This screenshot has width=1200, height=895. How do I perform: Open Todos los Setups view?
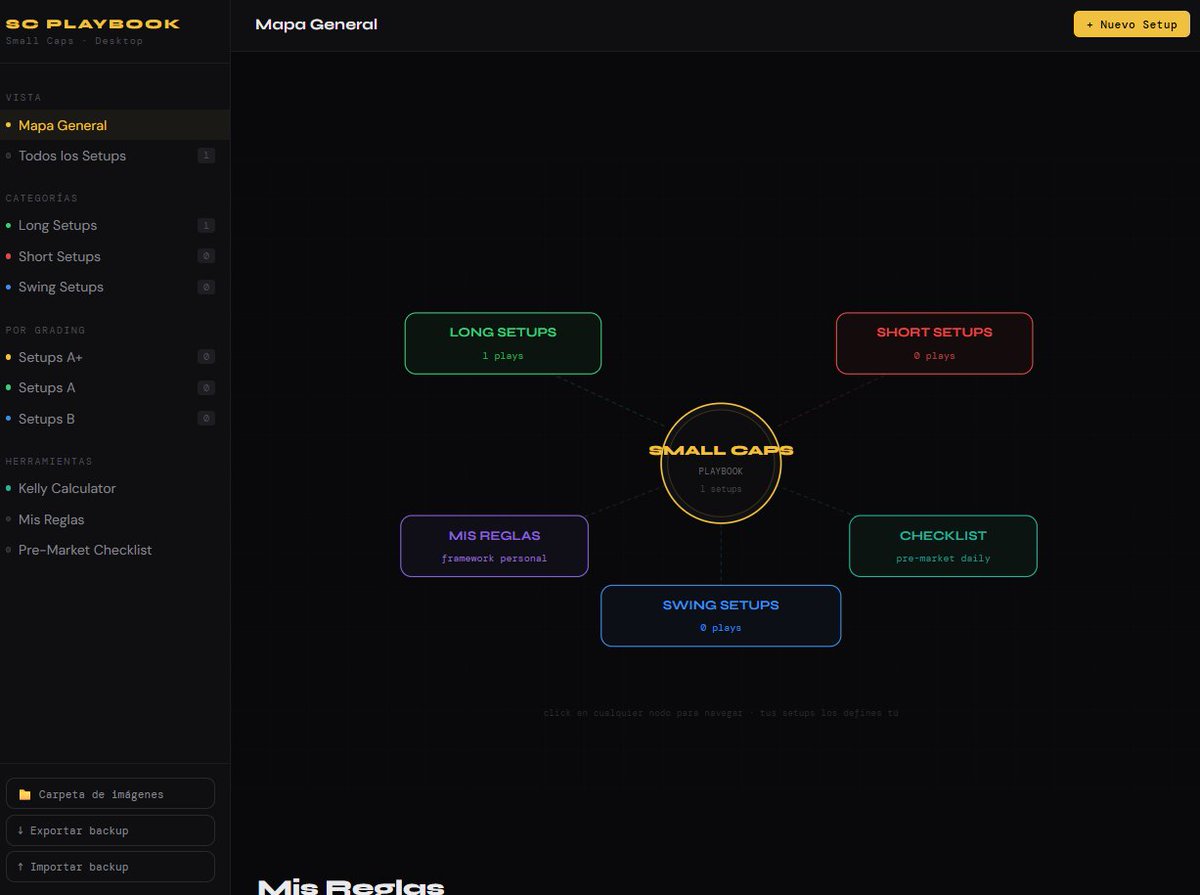[x=115, y=156]
